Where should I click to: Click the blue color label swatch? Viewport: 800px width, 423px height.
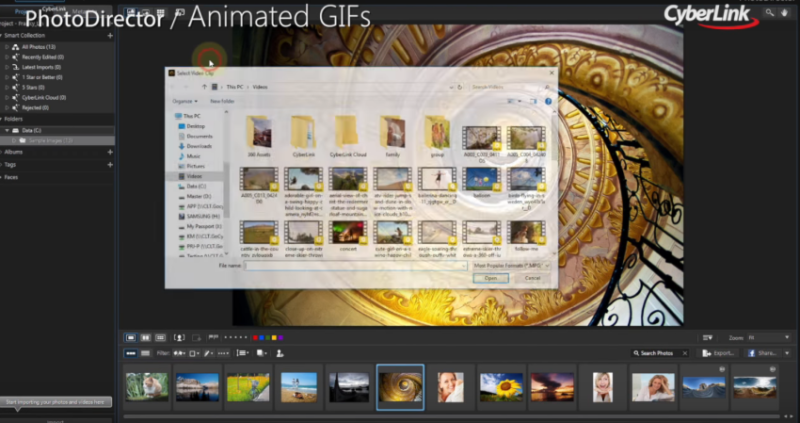pos(262,338)
